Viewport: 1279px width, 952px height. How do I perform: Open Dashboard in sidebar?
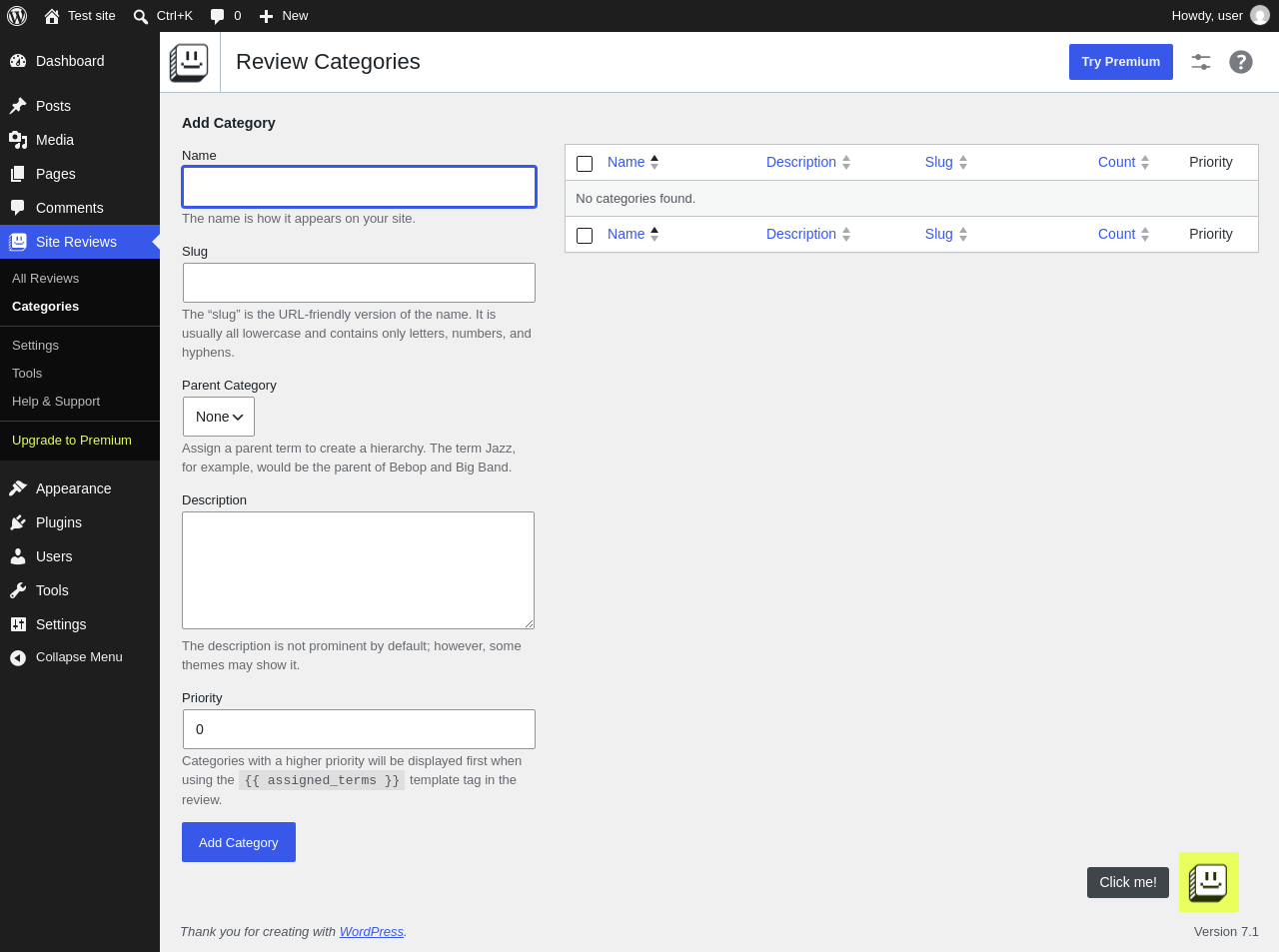80,61
